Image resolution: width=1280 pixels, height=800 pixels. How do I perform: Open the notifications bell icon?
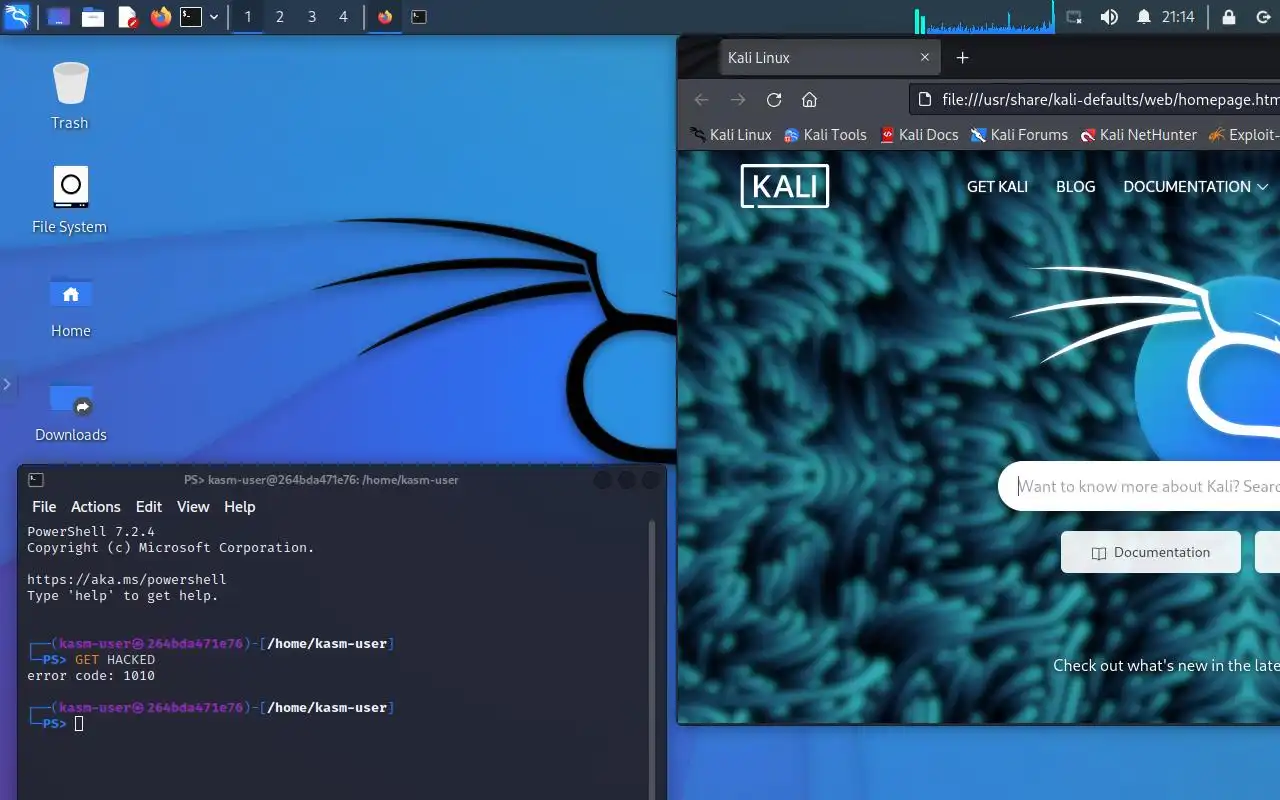[x=1144, y=17]
